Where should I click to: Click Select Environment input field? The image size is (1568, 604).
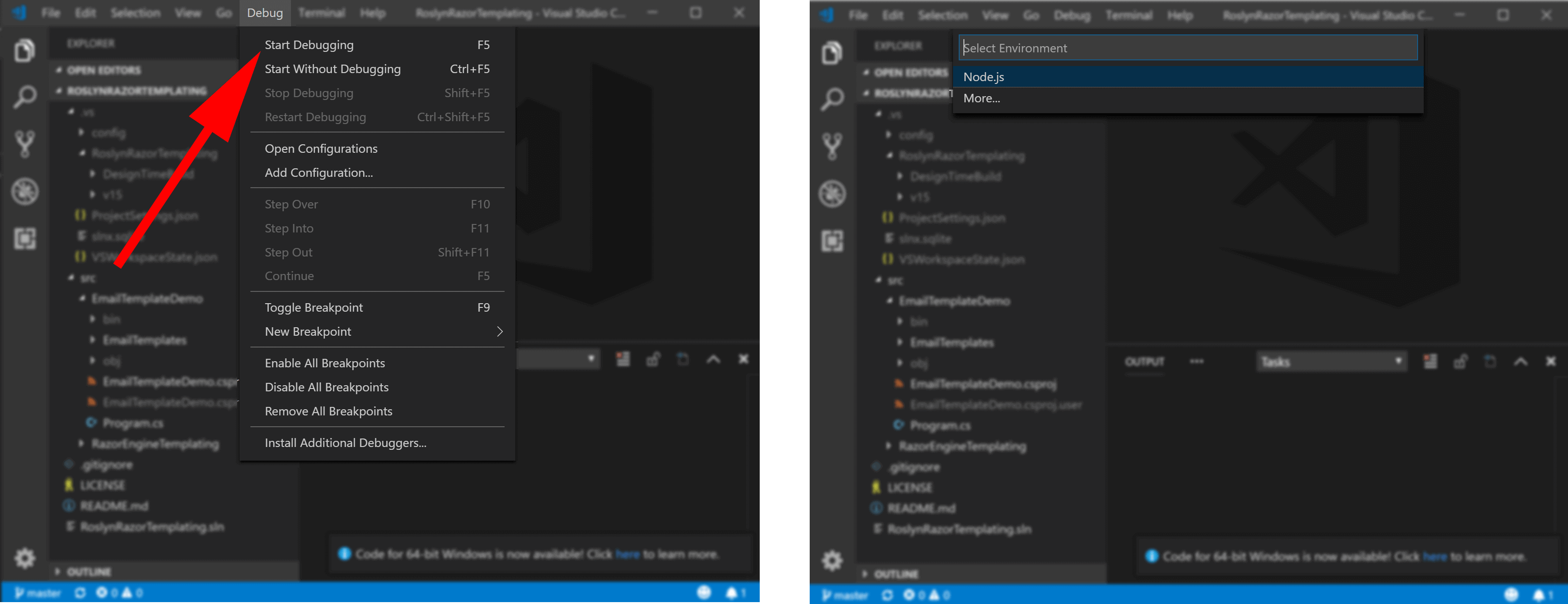pyautogui.click(x=1188, y=48)
